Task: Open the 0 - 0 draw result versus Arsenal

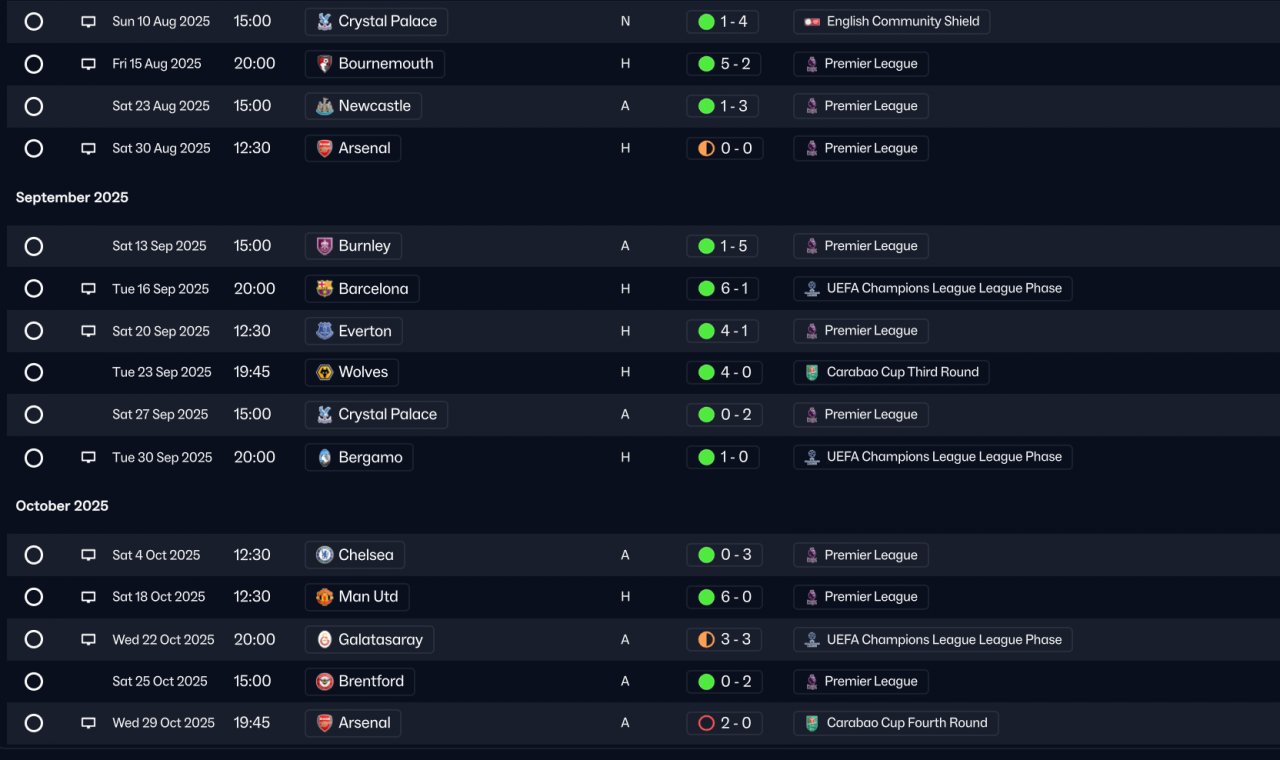Action: point(724,149)
